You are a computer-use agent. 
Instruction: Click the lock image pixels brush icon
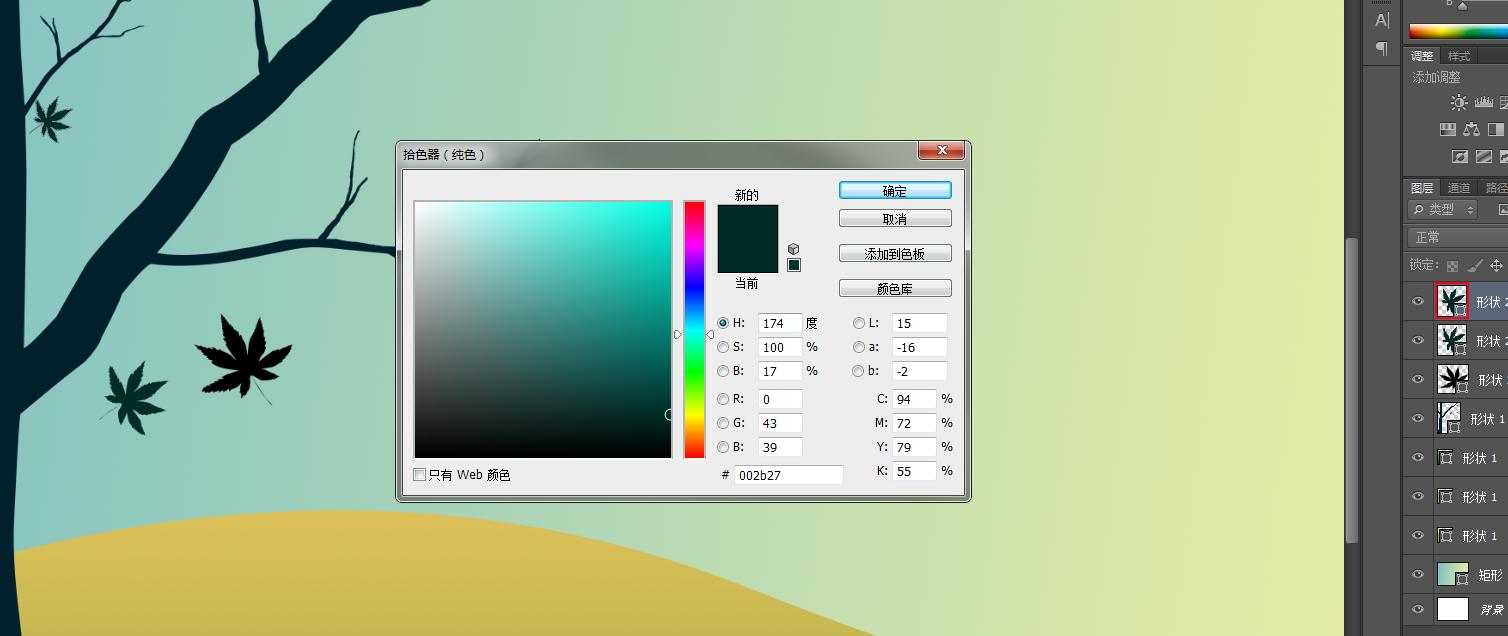coord(1474,266)
